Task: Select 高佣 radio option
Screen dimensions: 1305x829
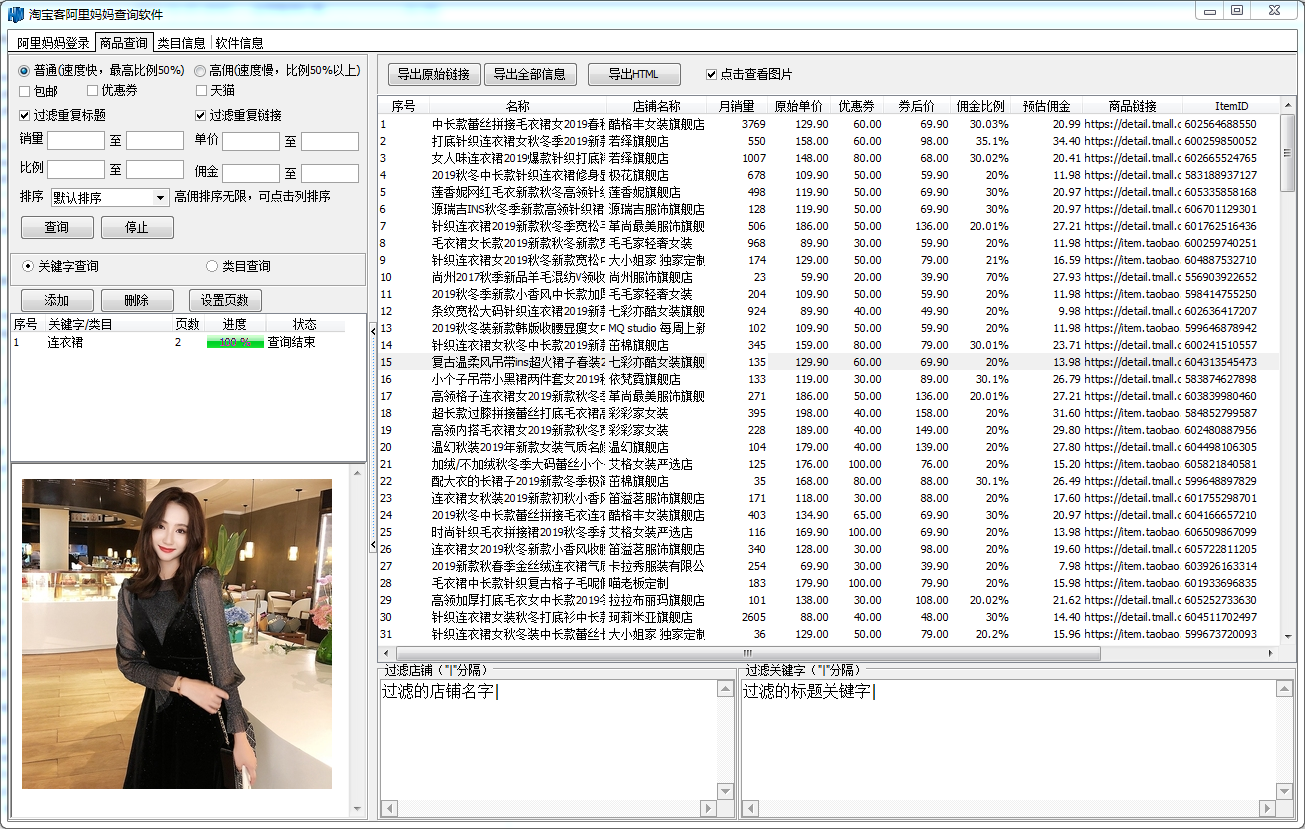Action: 200,71
